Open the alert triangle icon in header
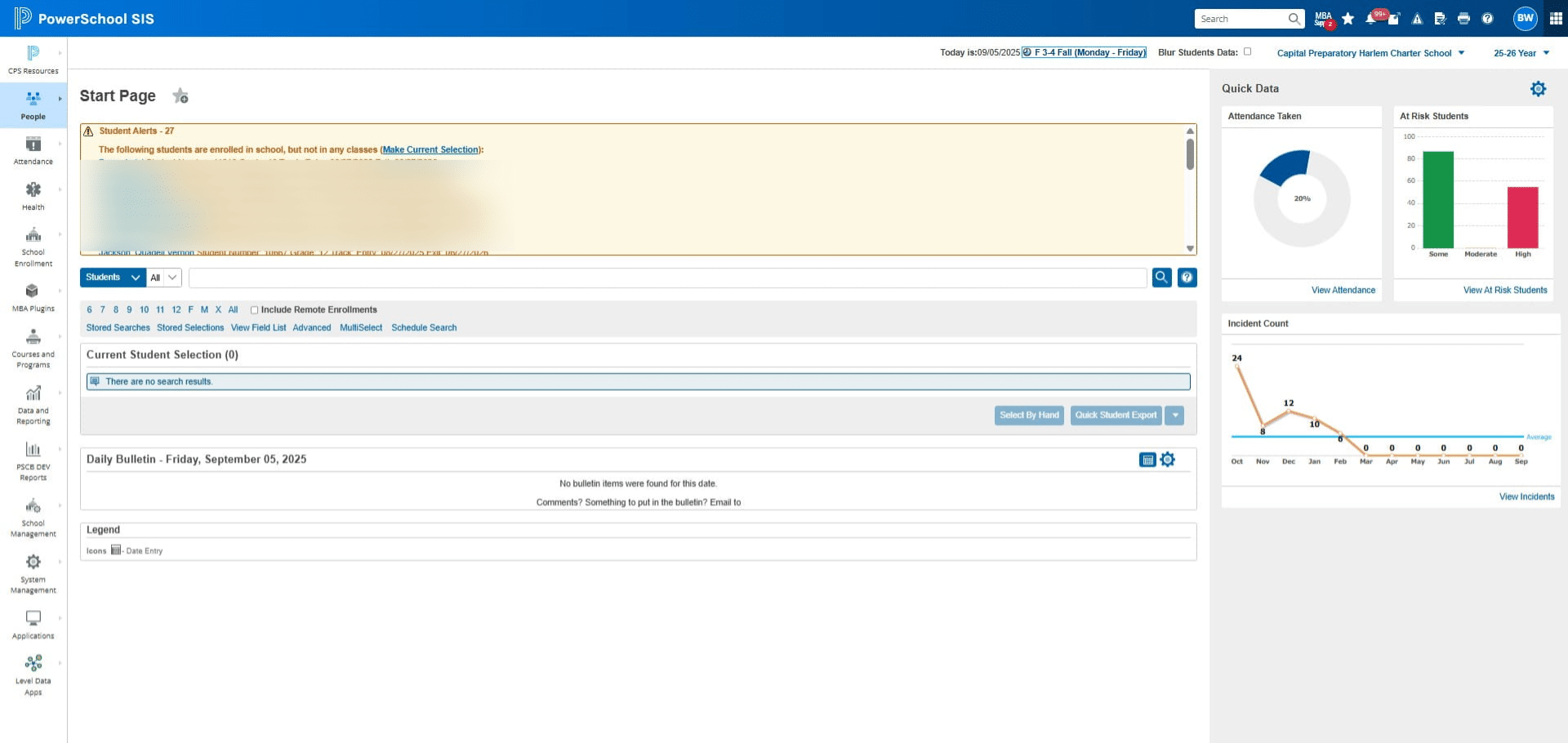Screen dimensions: 1568x743 (x=1417, y=19)
